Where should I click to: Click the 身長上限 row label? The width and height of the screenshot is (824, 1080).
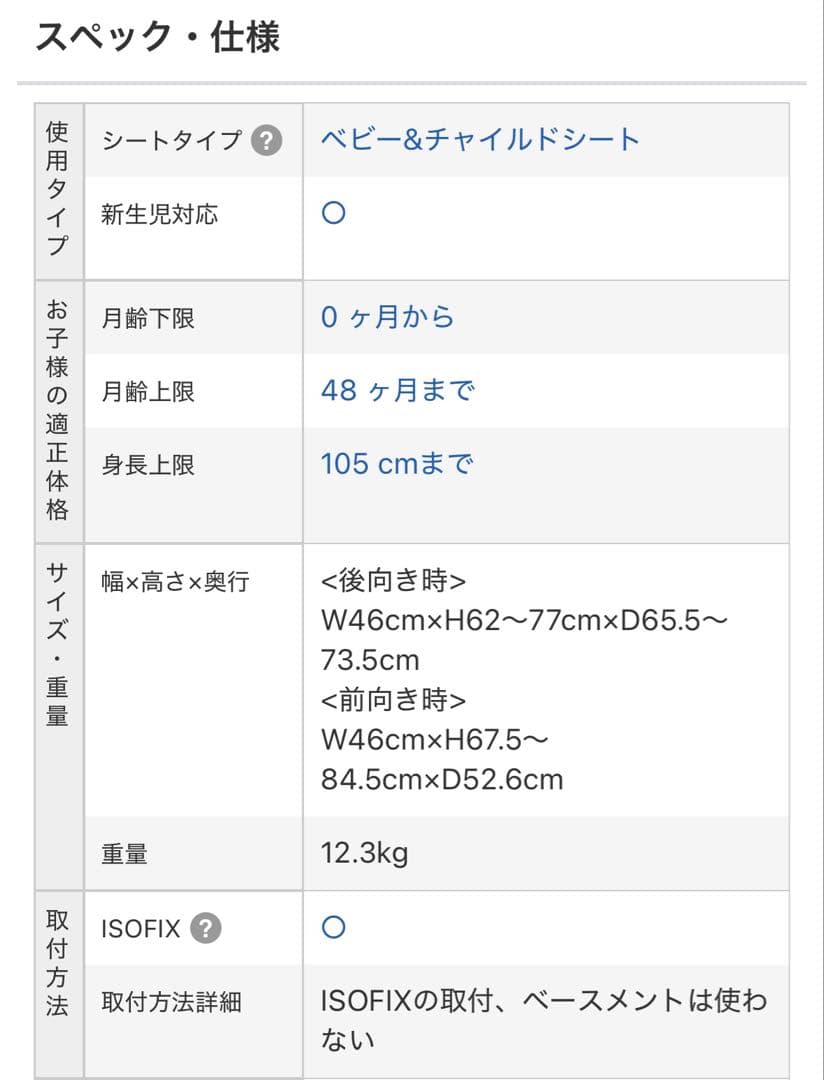pyautogui.click(x=148, y=465)
